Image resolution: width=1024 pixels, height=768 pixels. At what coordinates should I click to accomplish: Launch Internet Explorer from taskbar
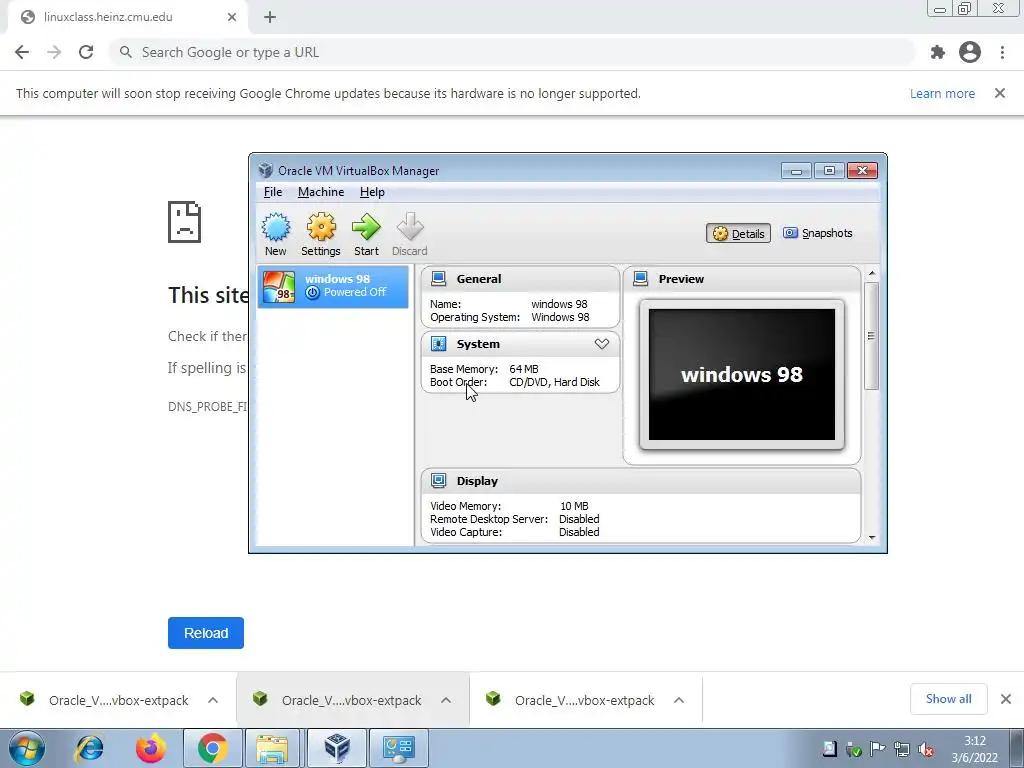(90, 748)
